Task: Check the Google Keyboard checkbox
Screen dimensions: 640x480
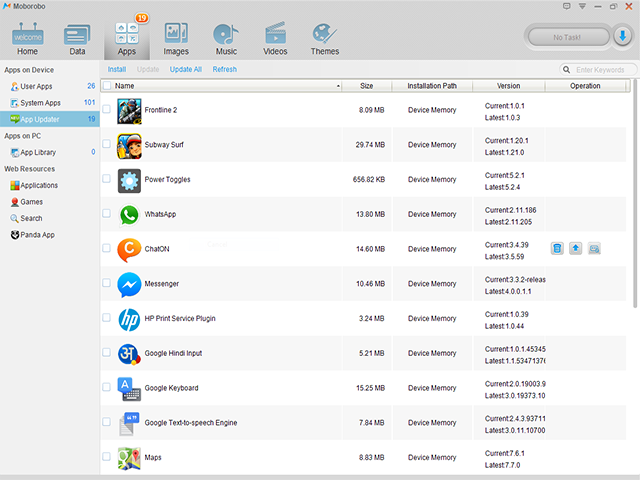Action: pyautogui.click(x=107, y=387)
